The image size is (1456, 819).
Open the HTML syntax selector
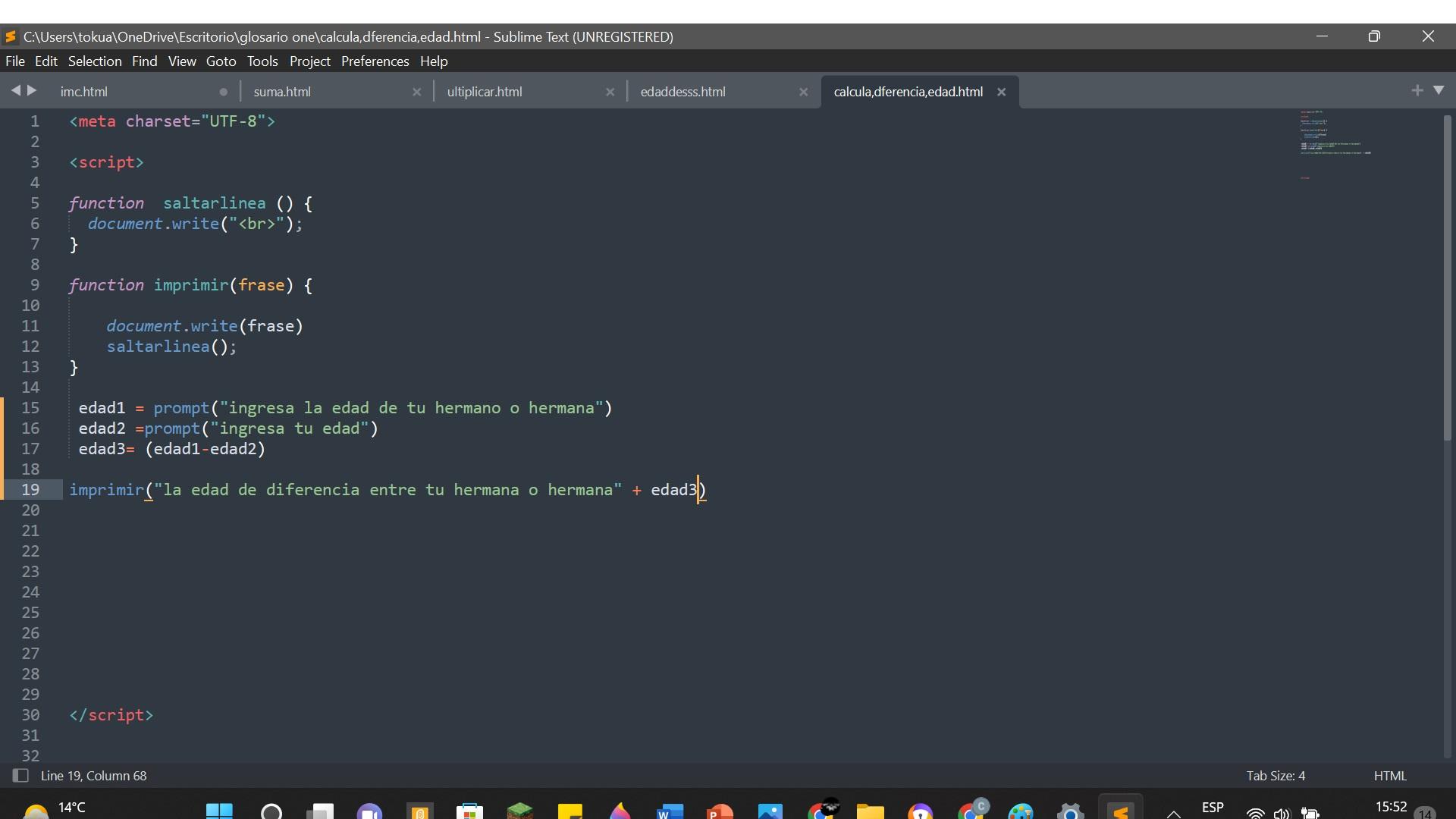(1390, 776)
